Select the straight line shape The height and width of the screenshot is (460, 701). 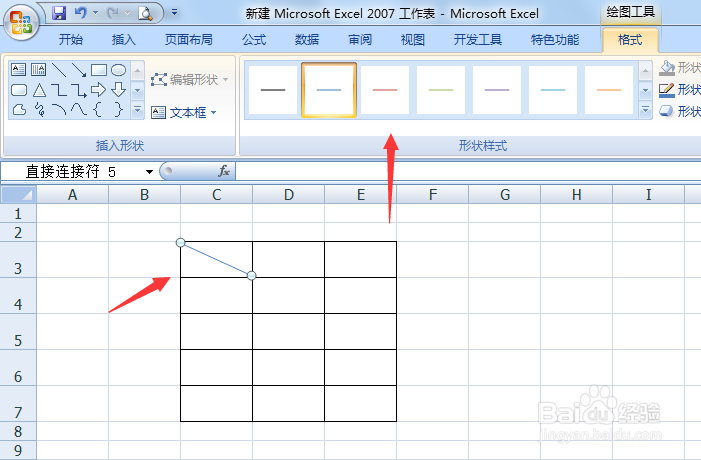click(59, 70)
